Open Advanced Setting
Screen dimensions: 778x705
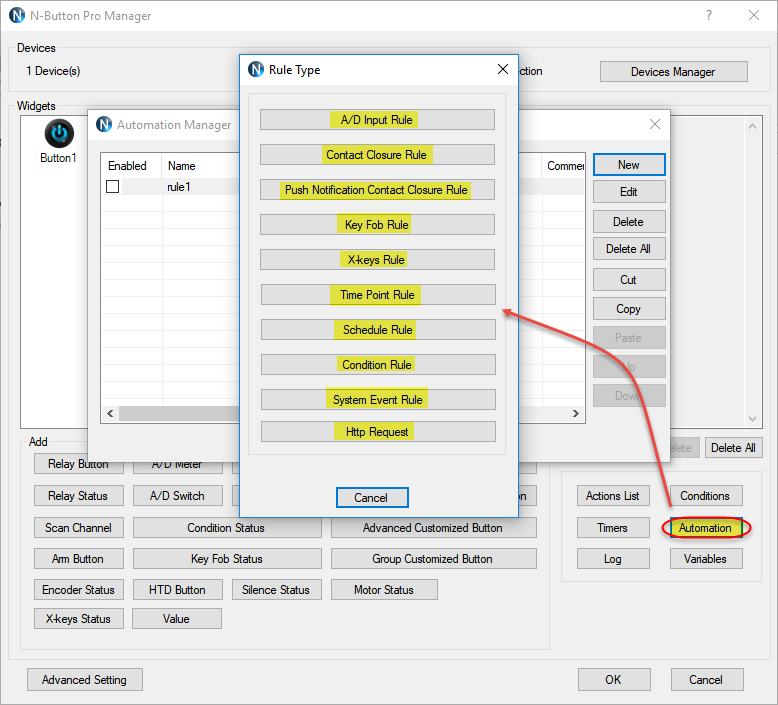tap(85, 679)
